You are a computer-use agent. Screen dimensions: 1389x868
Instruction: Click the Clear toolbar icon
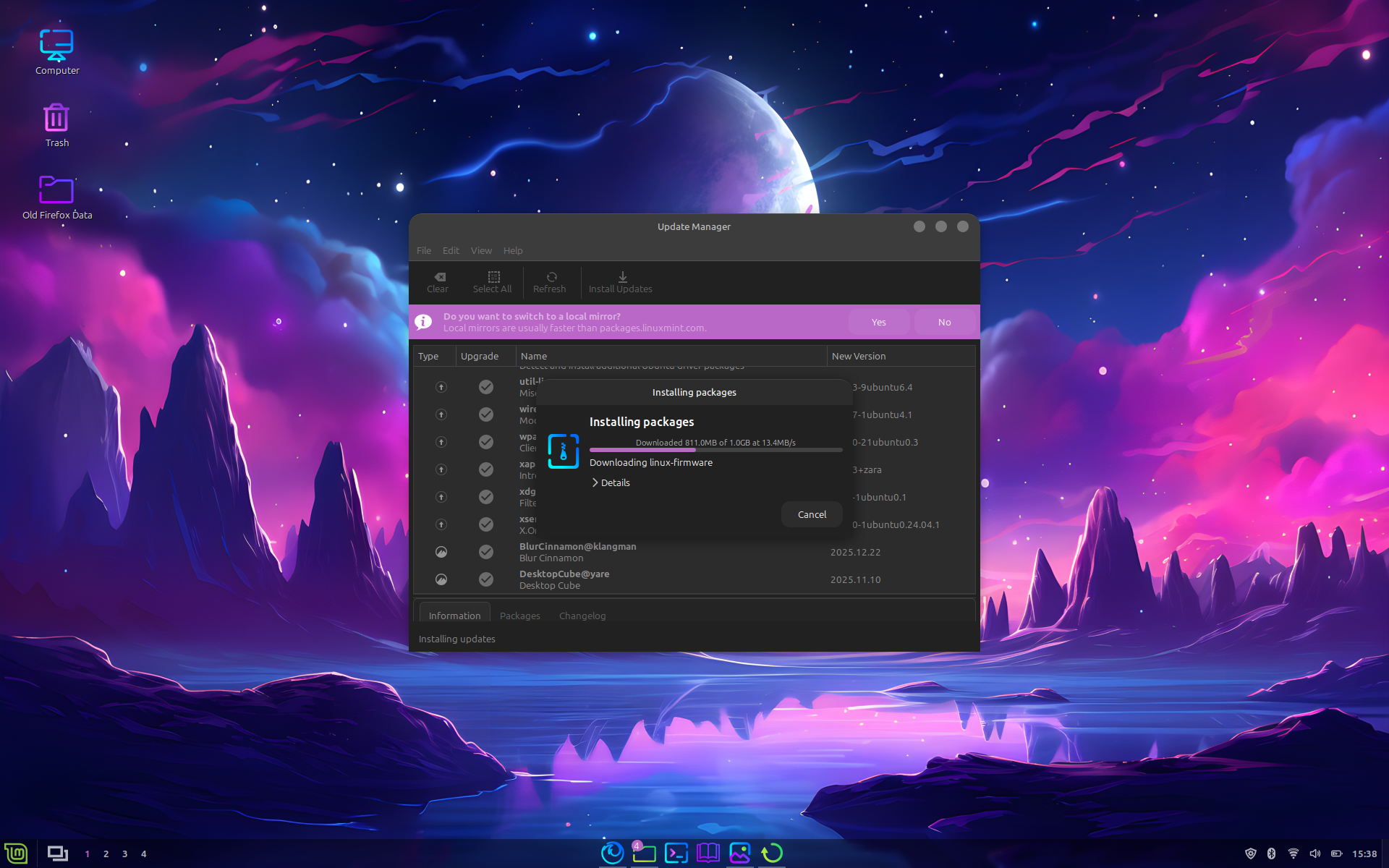pos(439,277)
